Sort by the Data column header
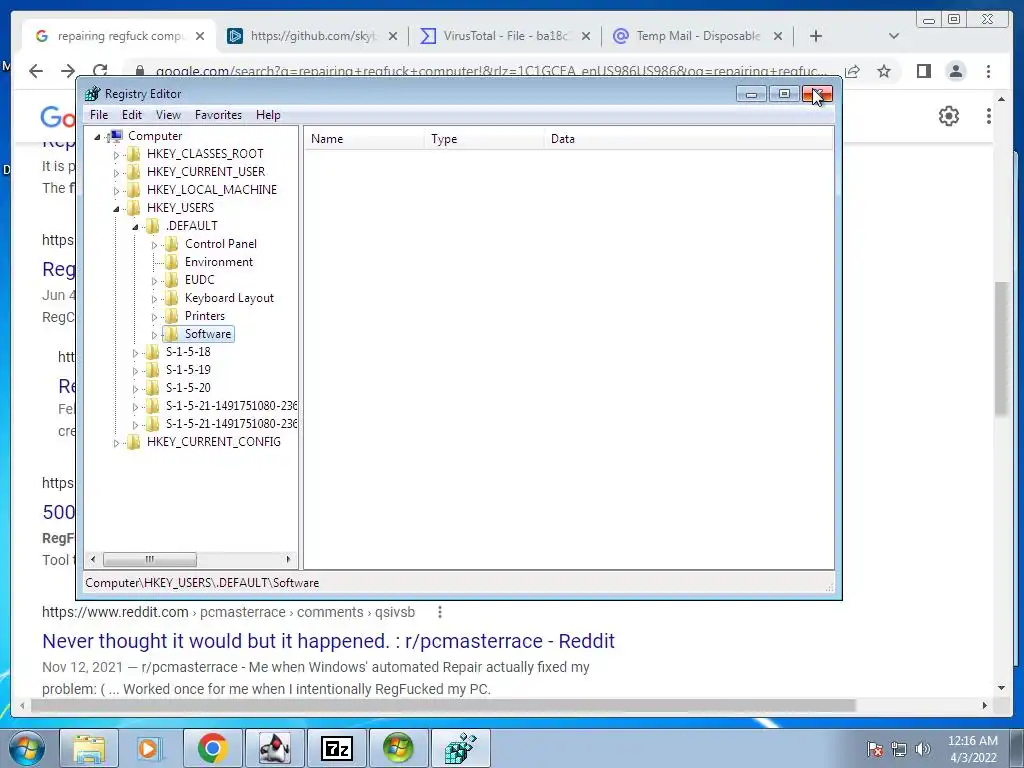The height and width of the screenshot is (768, 1024). [x=689, y=139]
